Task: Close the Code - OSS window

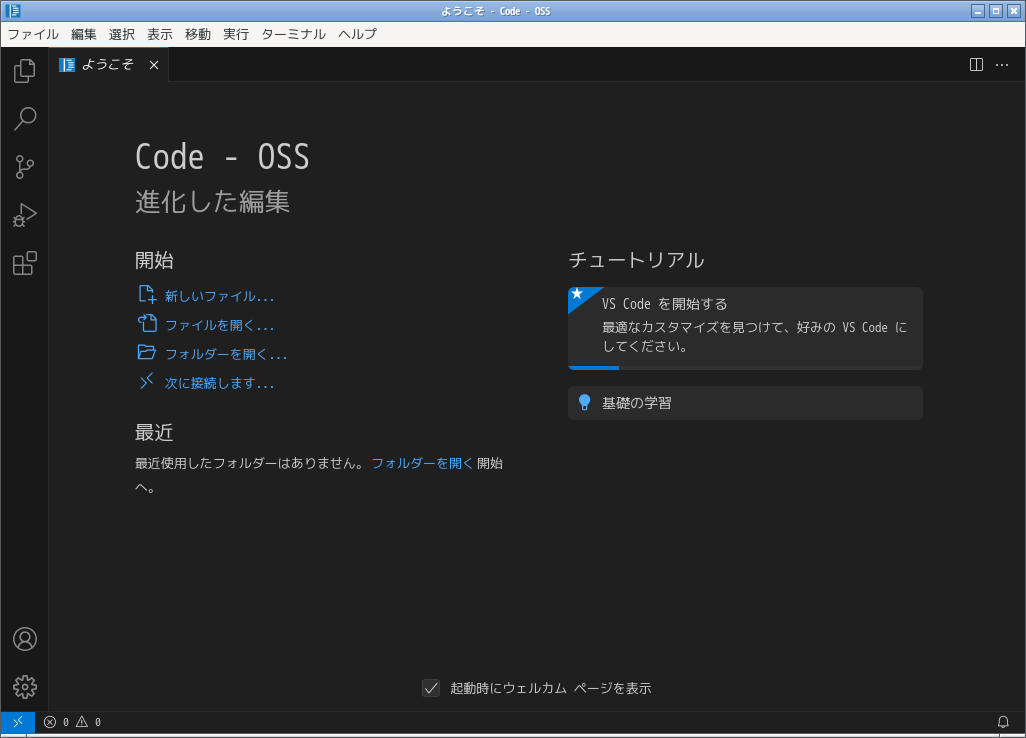Action: (x=1014, y=11)
